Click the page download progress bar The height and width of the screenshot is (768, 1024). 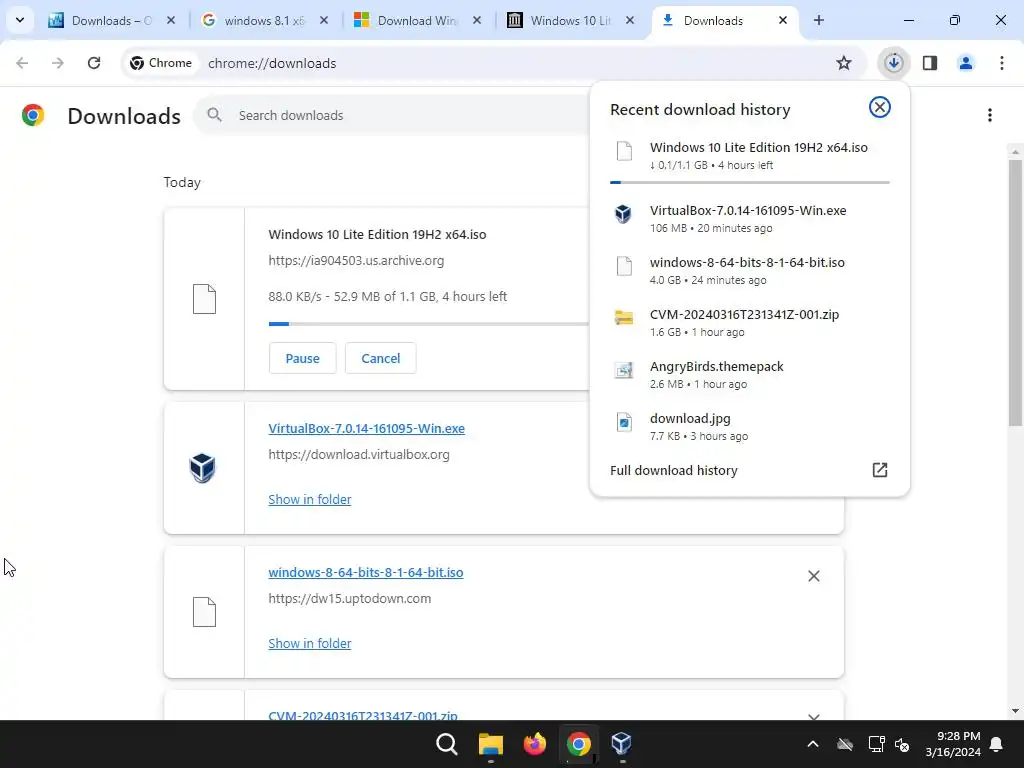coord(428,323)
